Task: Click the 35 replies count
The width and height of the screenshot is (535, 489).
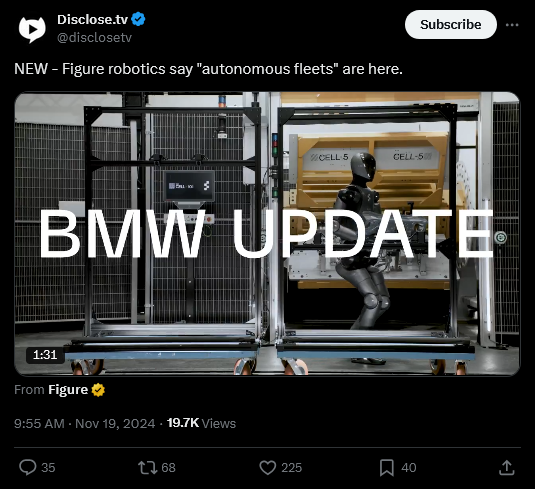Action: pos(48,468)
